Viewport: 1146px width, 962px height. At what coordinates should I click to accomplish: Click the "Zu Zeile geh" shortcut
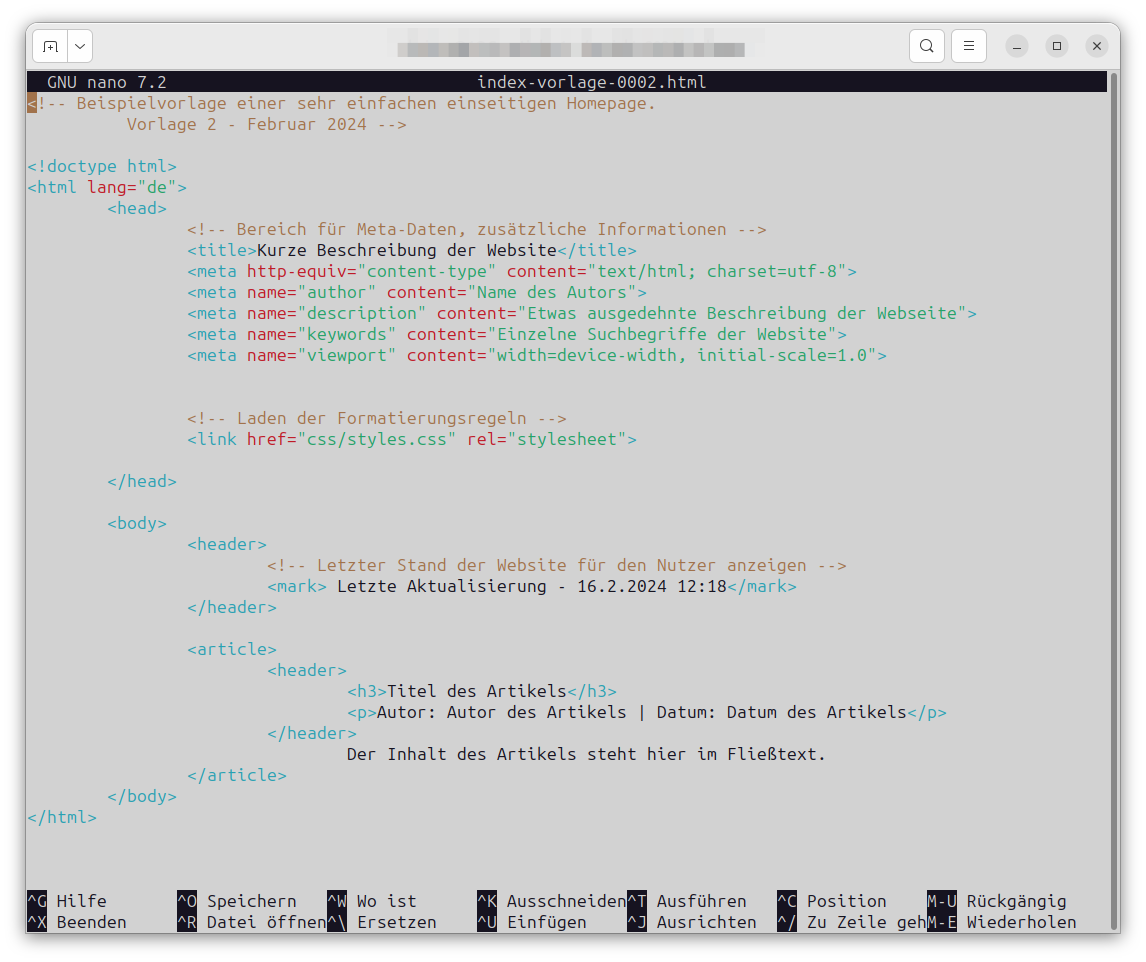point(868,922)
